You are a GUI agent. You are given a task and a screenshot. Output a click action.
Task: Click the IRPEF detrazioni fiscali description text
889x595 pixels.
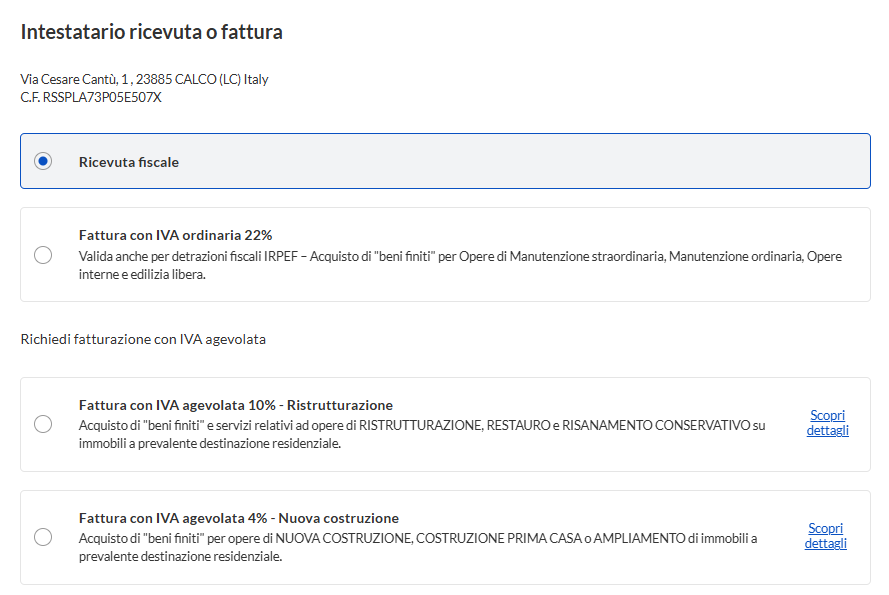click(x=460, y=265)
